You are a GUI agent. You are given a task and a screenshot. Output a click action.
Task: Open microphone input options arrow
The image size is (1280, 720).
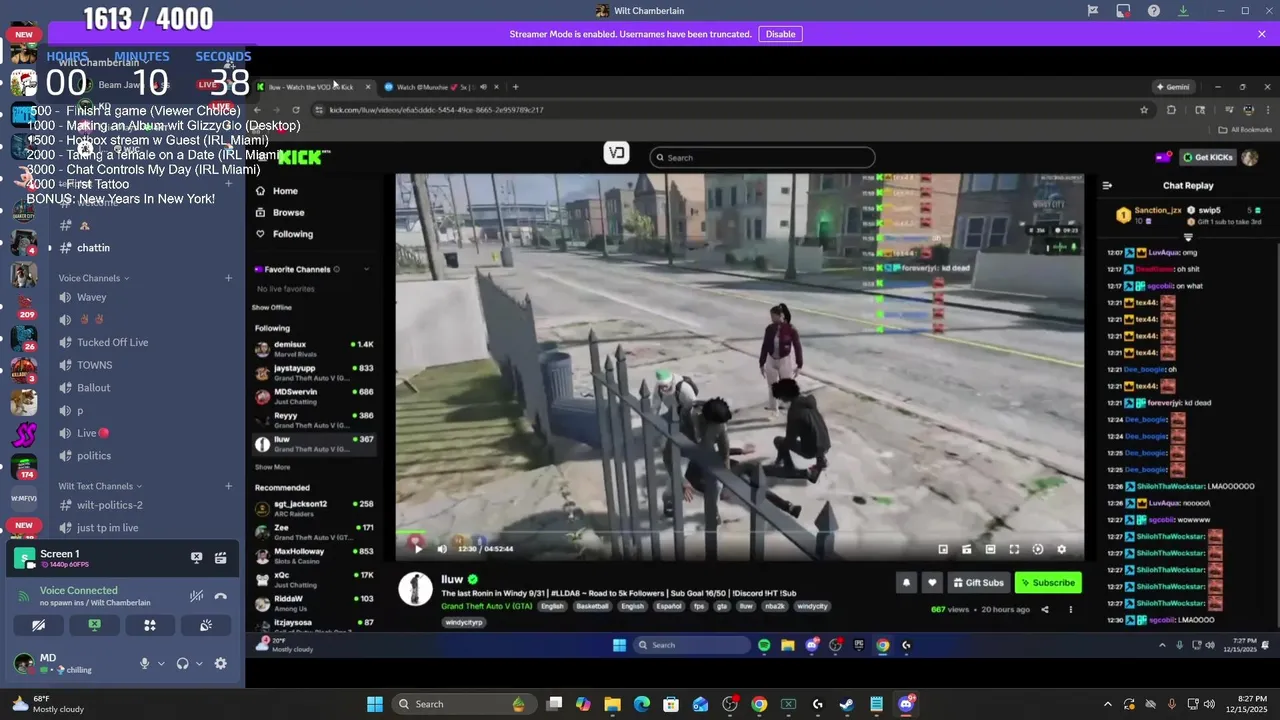coord(161,663)
